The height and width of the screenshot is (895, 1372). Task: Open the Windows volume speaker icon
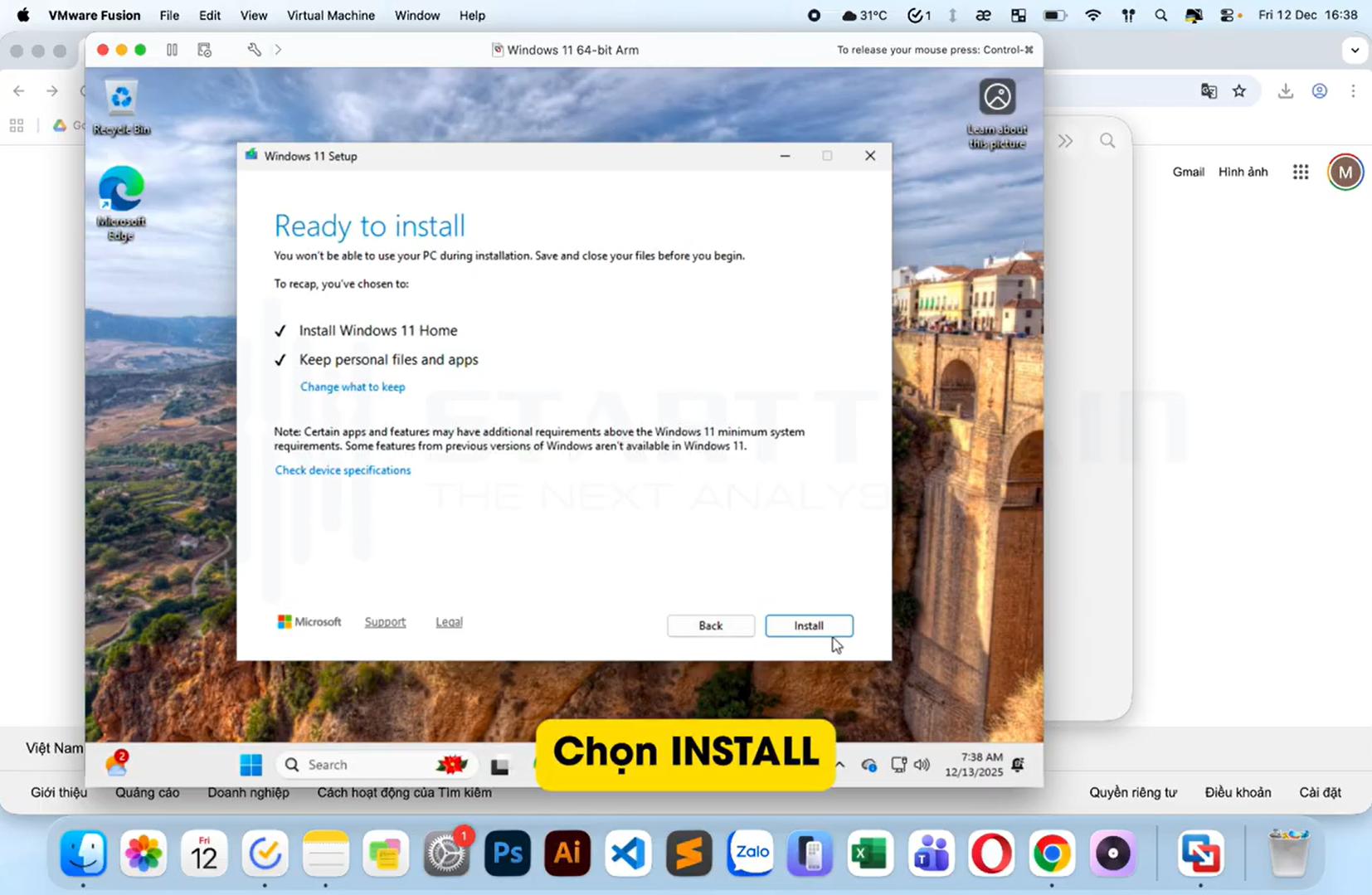[x=922, y=765]
